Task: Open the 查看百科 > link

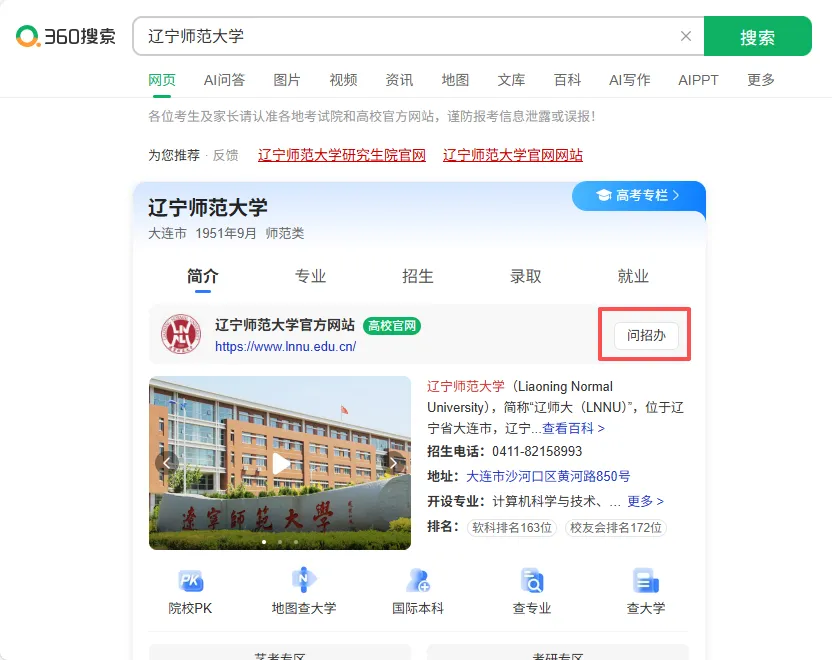Action: tap(574, 429)
